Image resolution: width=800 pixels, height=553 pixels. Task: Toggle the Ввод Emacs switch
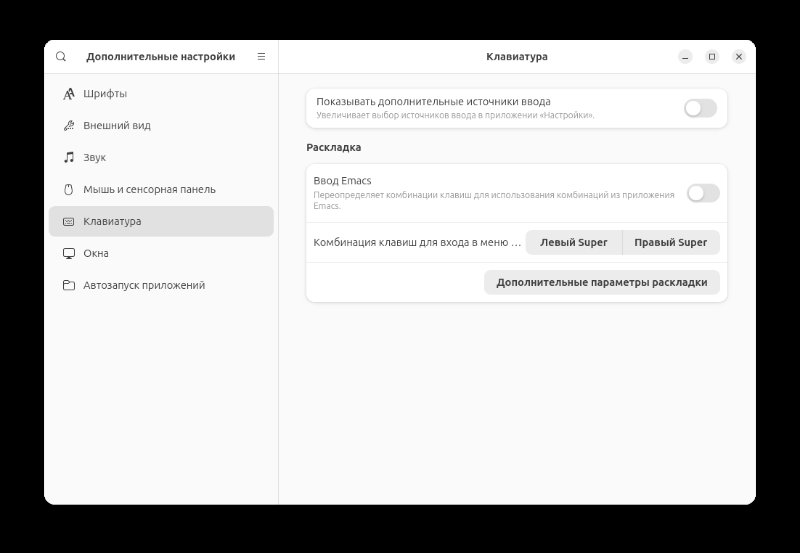pyautogui.click(x=703, y=193)
